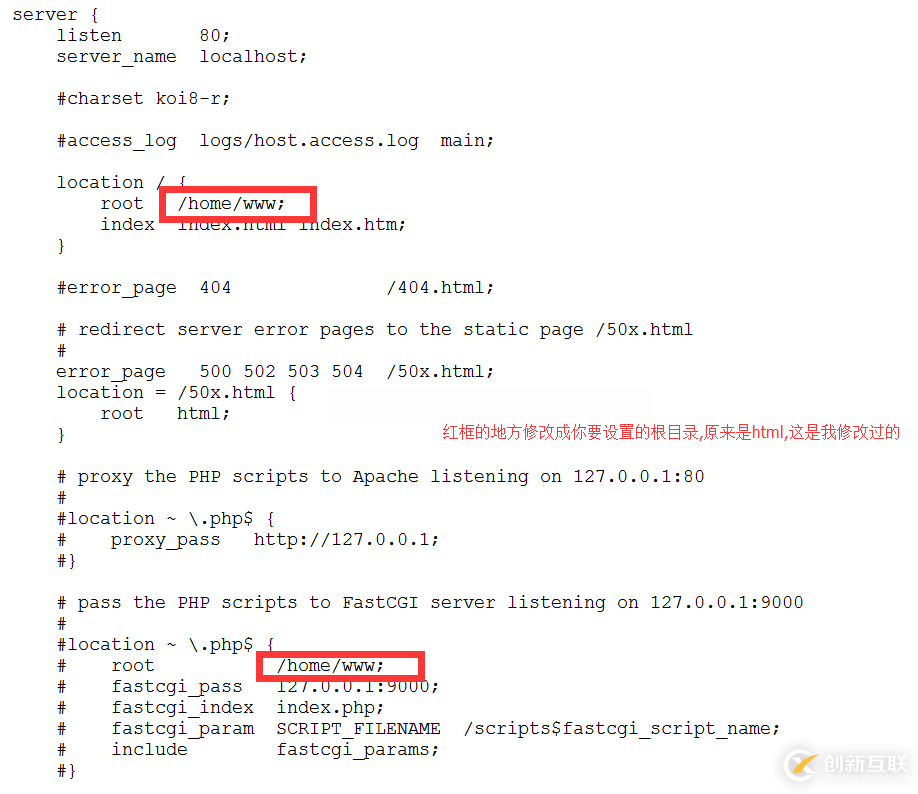
Task: Click the listen 80; line
Action: point(143,36)
